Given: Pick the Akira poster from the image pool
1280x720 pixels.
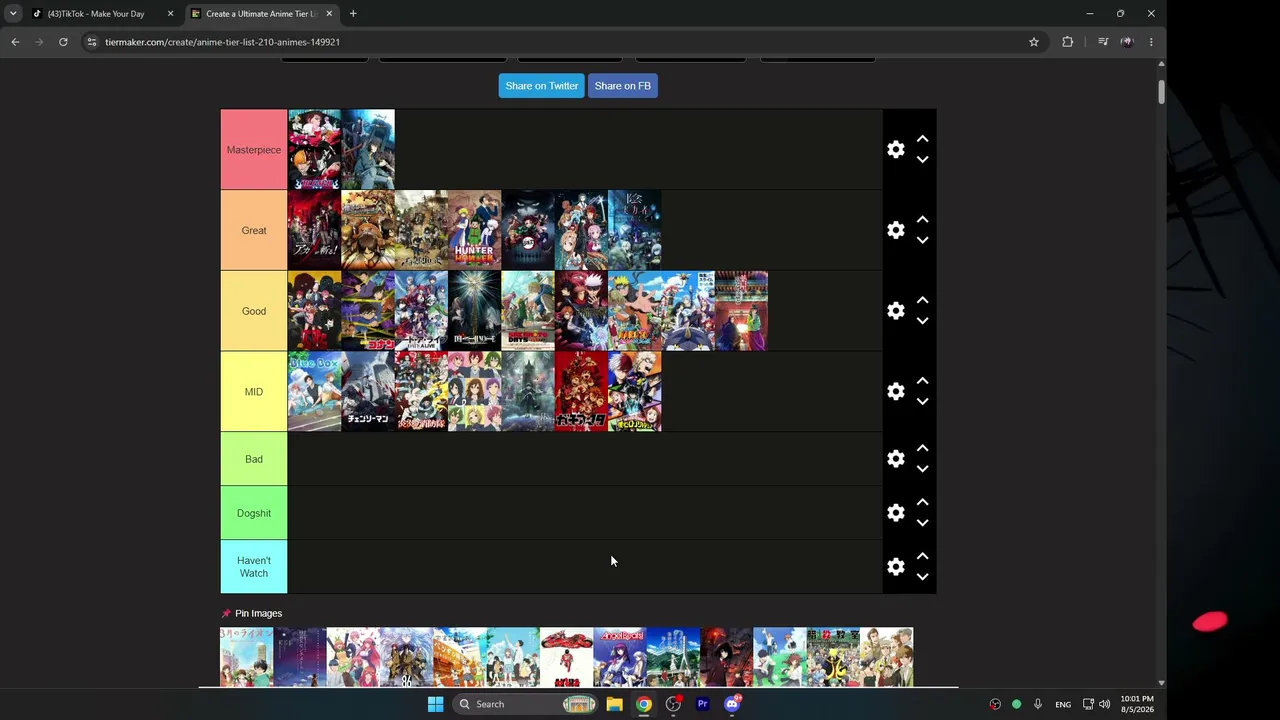Looking at the screenshot, I should 567,657.
